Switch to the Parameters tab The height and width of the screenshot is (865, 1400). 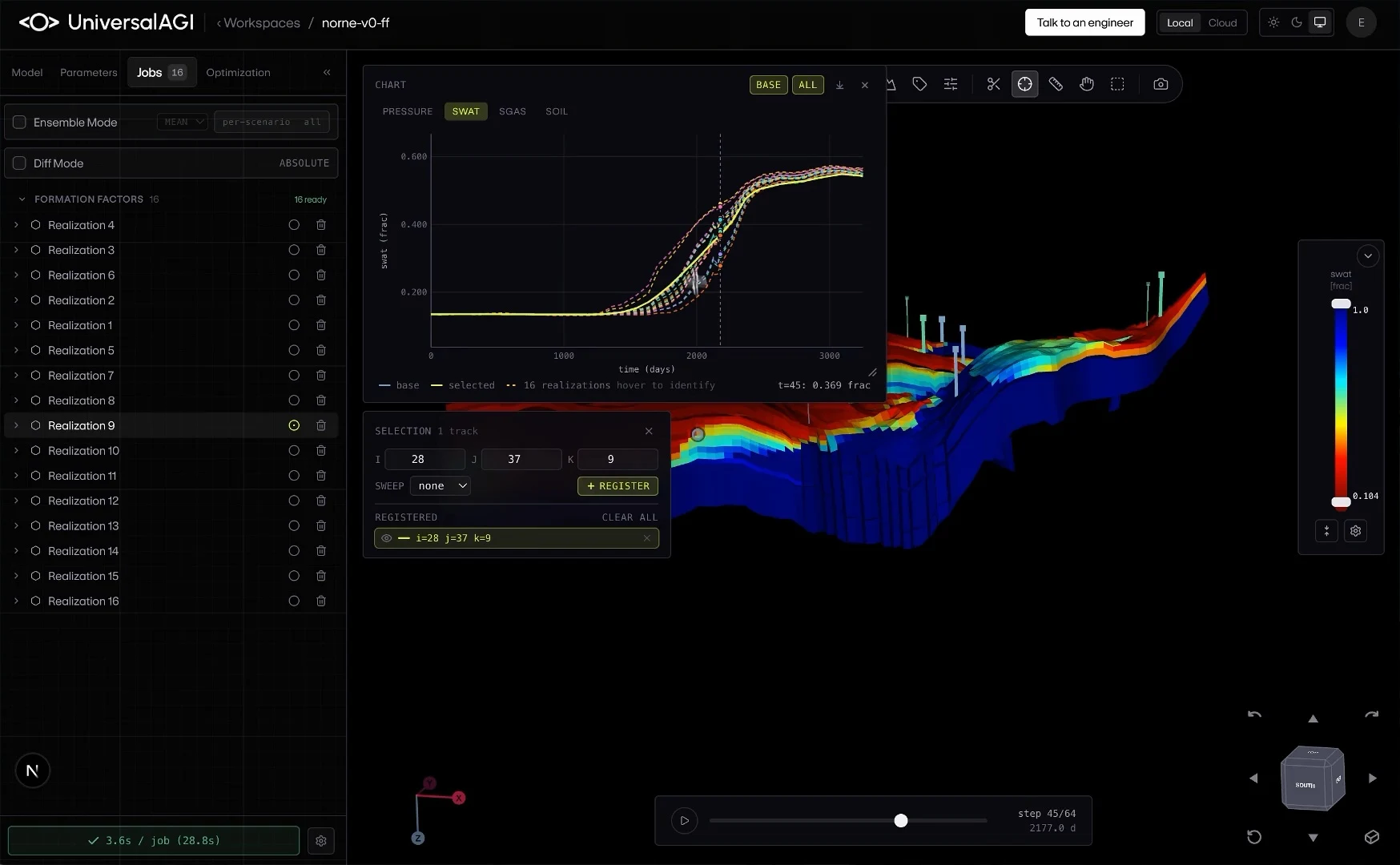point(88,72)
